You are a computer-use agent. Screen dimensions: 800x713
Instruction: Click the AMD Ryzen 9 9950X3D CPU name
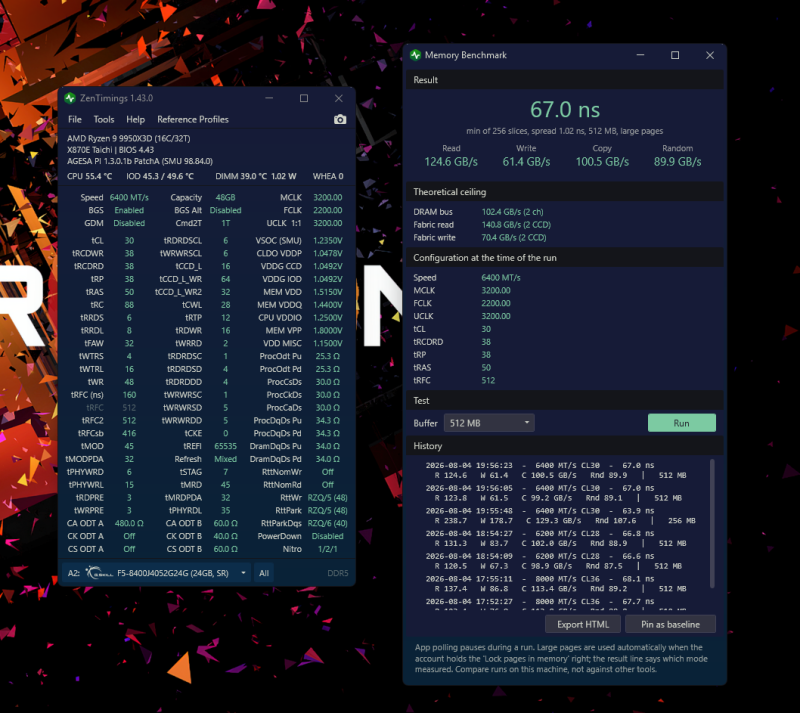pos(129,138)
